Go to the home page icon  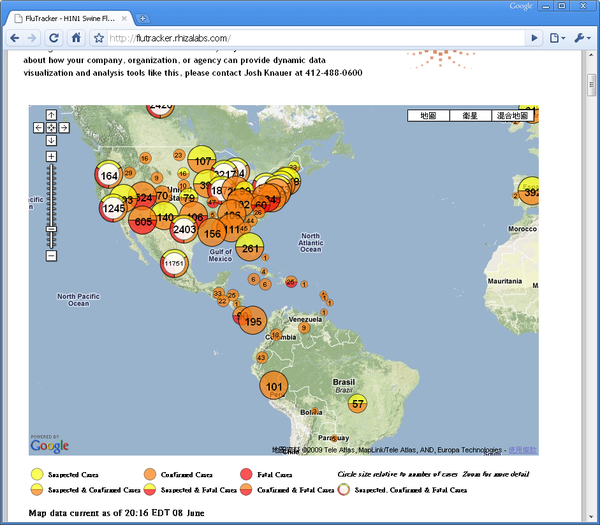pos(76,38)
